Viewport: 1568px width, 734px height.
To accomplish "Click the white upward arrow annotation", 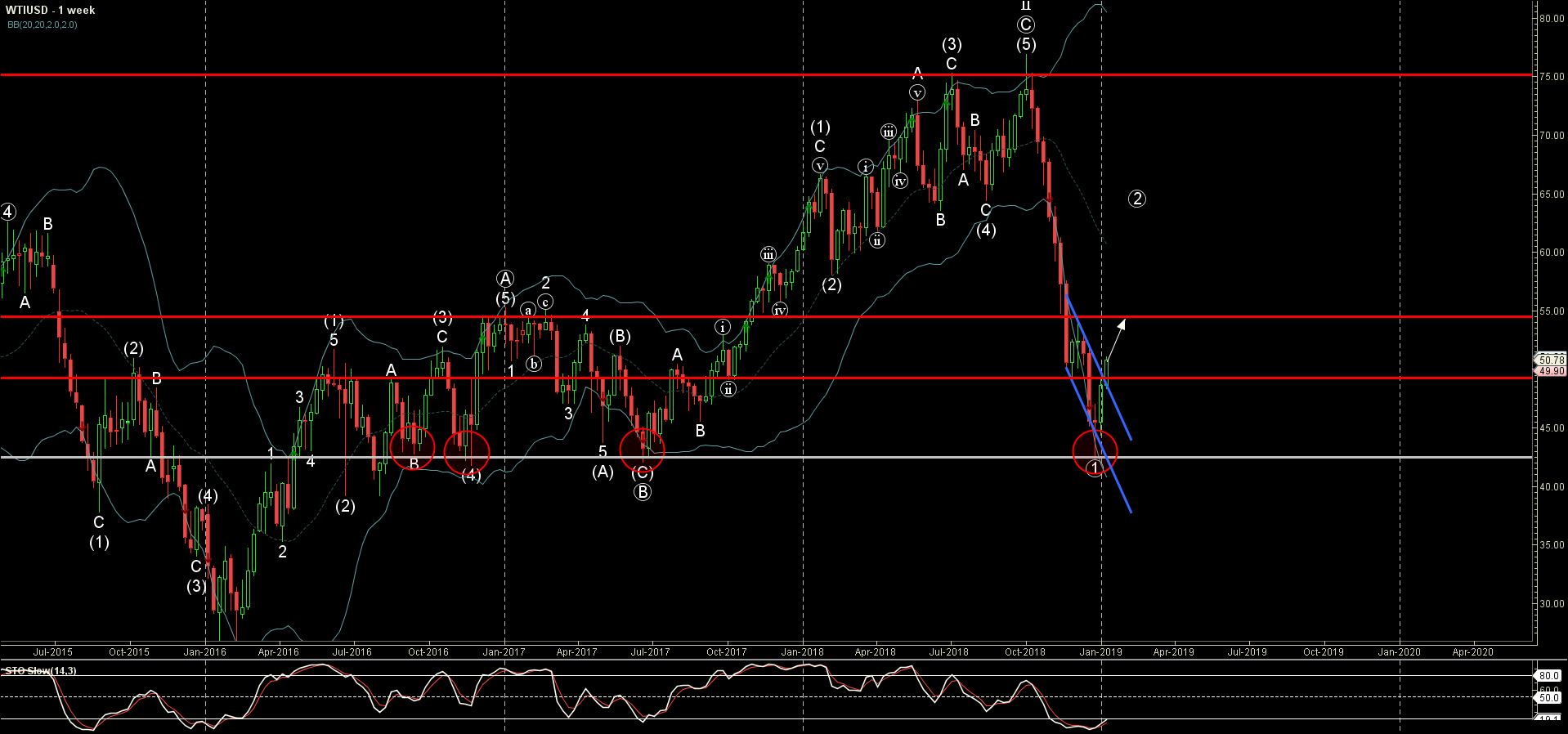I will point(1117,337).
